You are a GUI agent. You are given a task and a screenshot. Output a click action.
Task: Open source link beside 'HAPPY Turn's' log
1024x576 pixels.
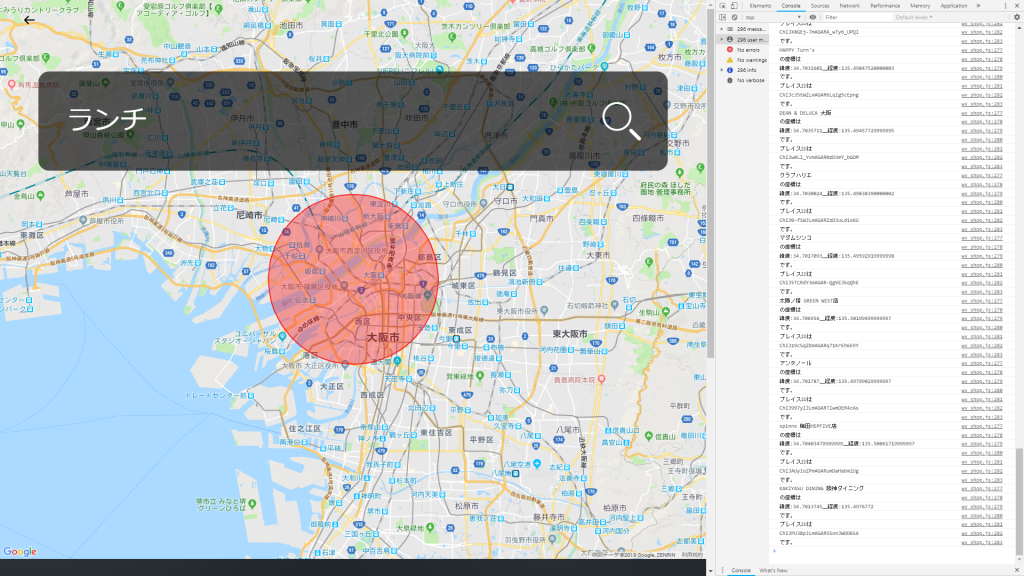click(982, 50)
